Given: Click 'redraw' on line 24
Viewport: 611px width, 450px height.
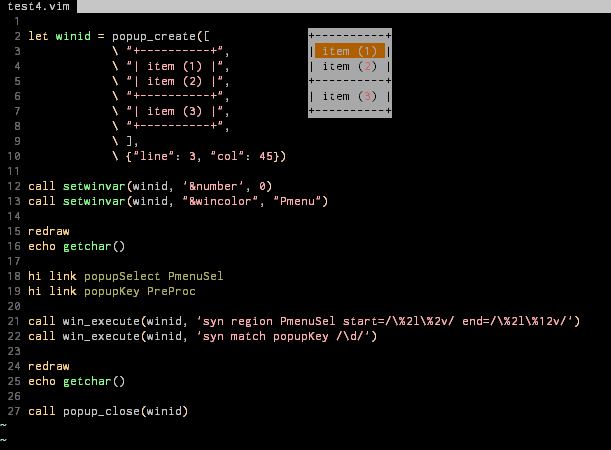Looking at the screenshot, I should tap(49, 366).
